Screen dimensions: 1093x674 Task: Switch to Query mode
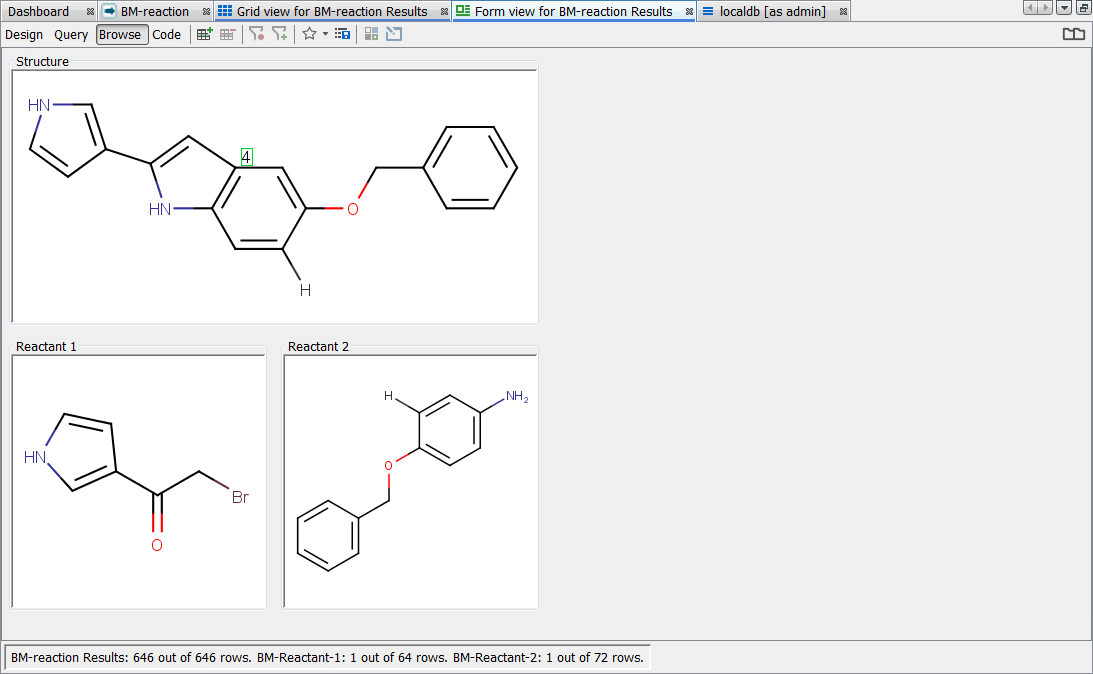[x=71, y=35]
